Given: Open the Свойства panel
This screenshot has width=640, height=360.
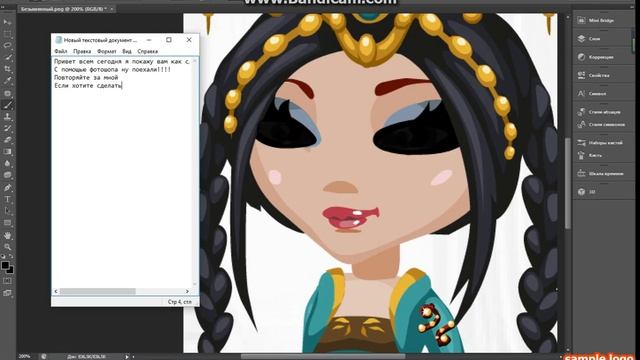Looking at the screenshot, I should (598, 76).
